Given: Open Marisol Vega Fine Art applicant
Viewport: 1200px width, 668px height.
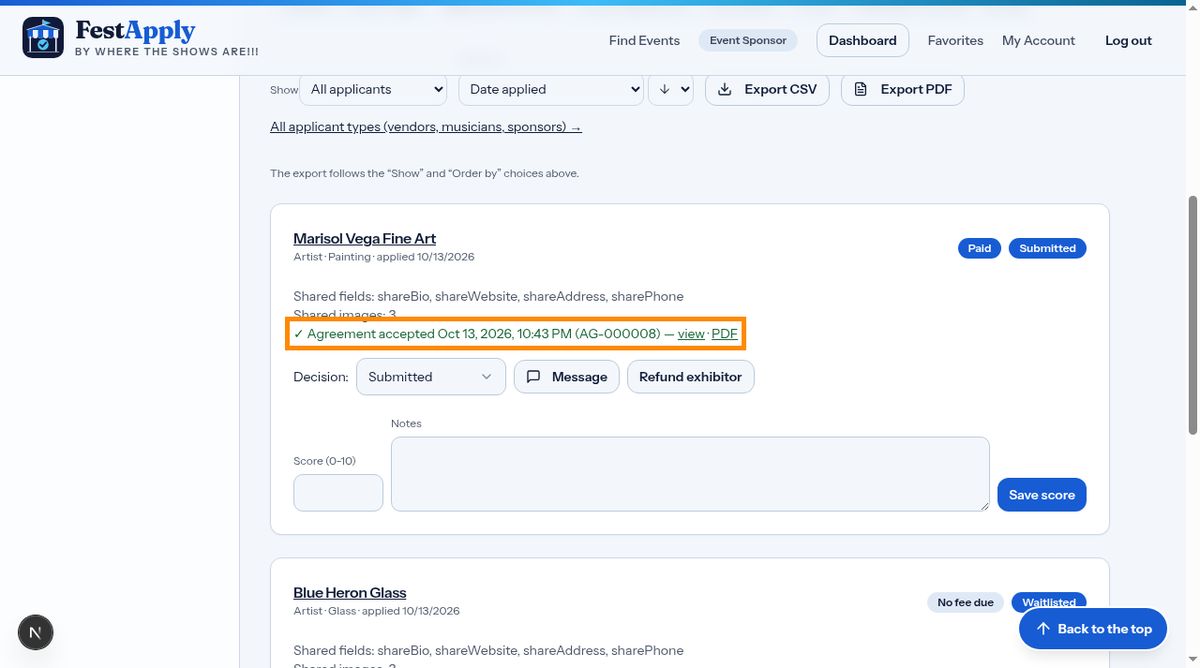Looking at the screenshot, I should click(364, 238).
